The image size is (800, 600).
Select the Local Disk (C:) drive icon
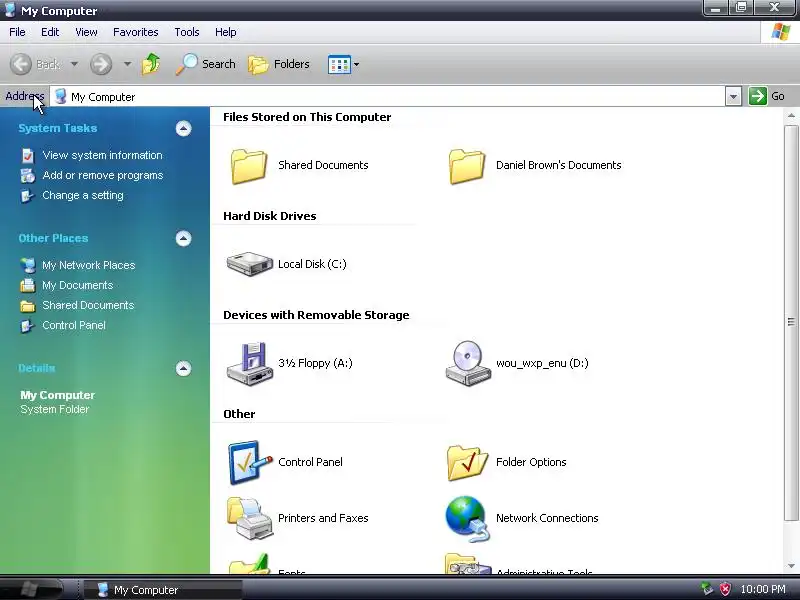click(x=249, y=264)
